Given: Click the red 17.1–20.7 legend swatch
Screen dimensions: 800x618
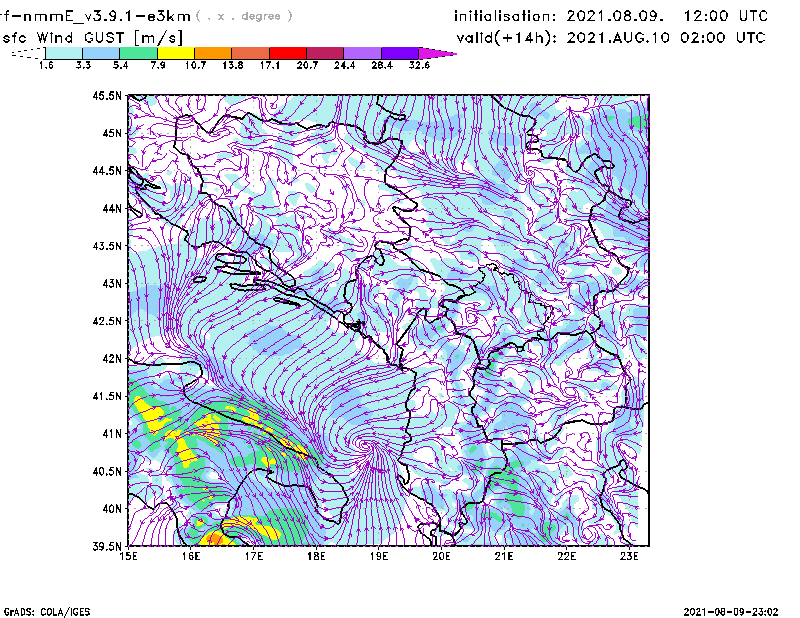Looking at the screenshot, I should pyautogui.click(x=288, y=53).
